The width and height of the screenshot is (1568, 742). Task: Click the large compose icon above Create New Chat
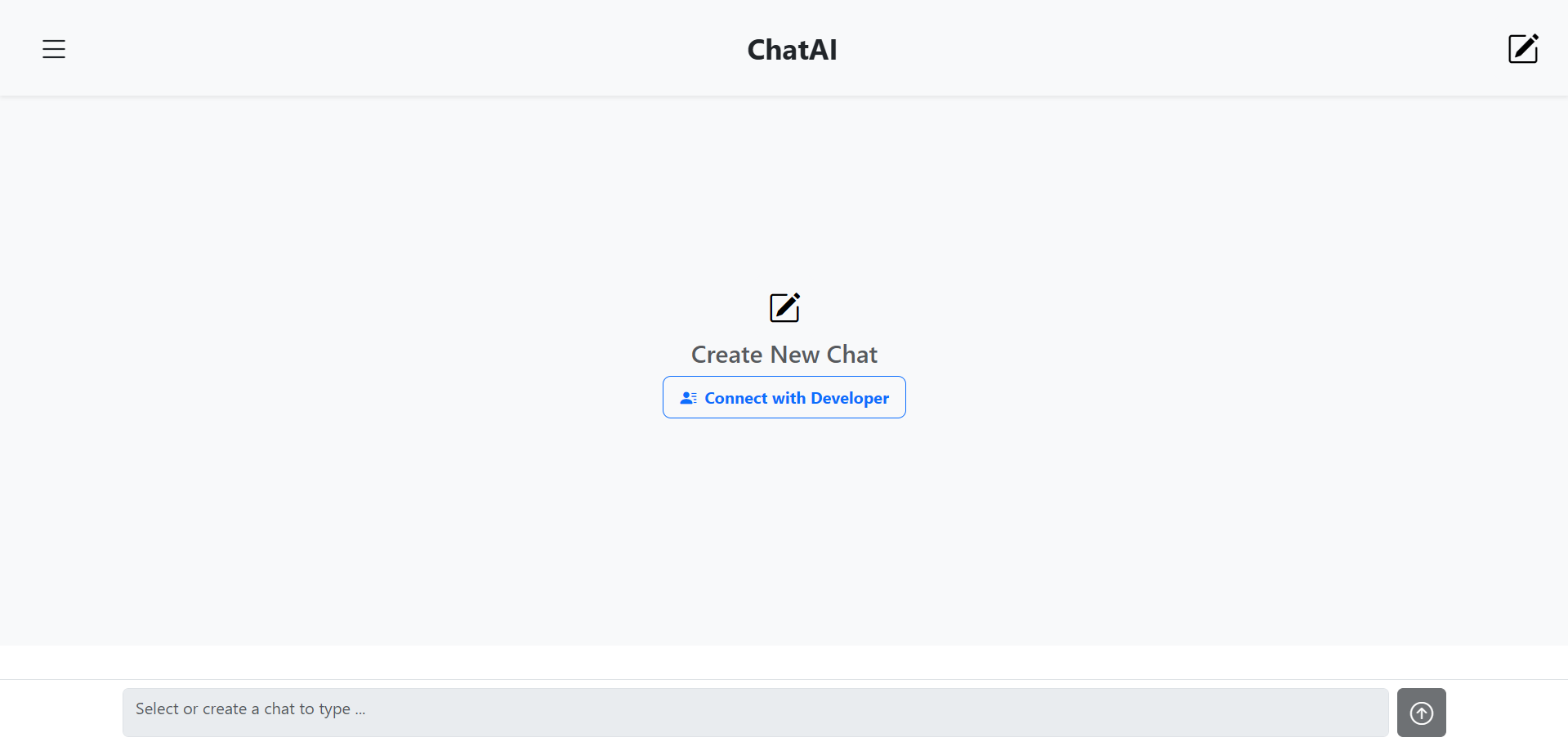click(784, 308)
